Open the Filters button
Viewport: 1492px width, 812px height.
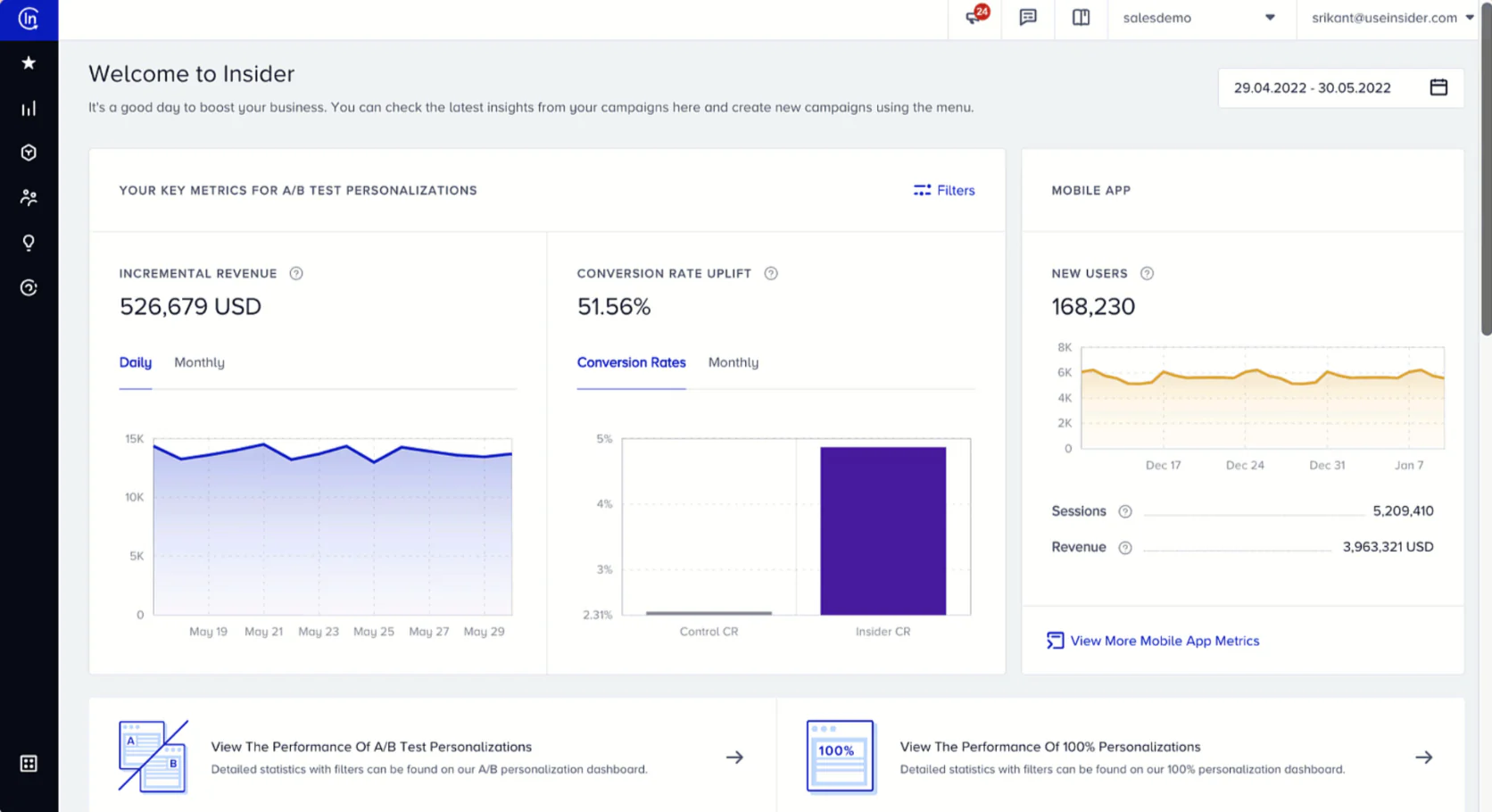point(944,190)
